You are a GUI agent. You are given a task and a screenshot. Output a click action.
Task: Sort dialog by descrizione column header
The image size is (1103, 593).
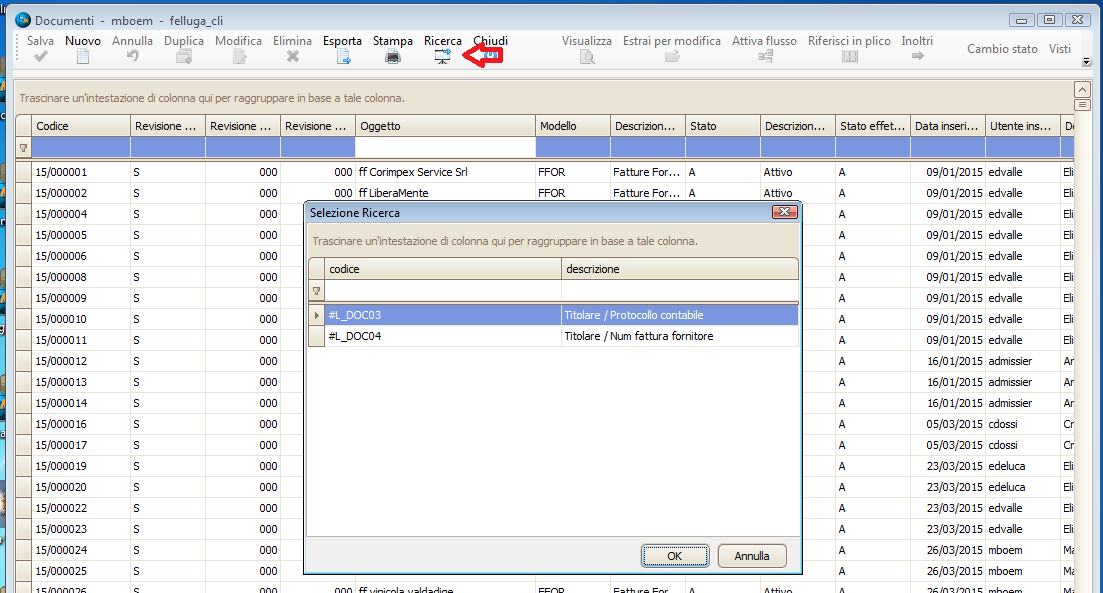[x=680, y=269]
